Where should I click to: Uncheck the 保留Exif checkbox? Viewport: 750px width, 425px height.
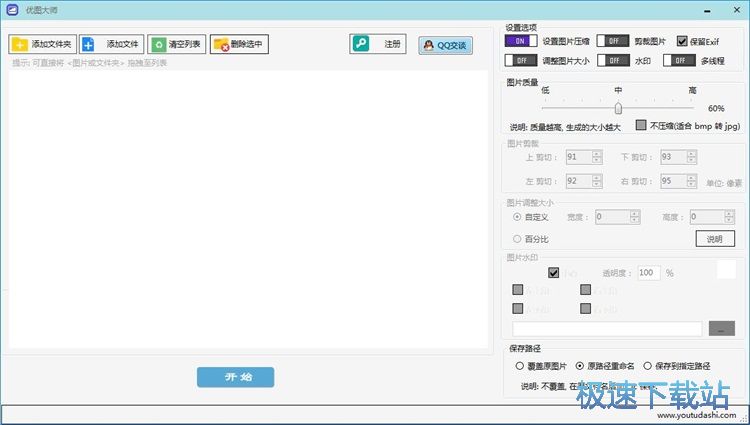(x=682, y=41)
